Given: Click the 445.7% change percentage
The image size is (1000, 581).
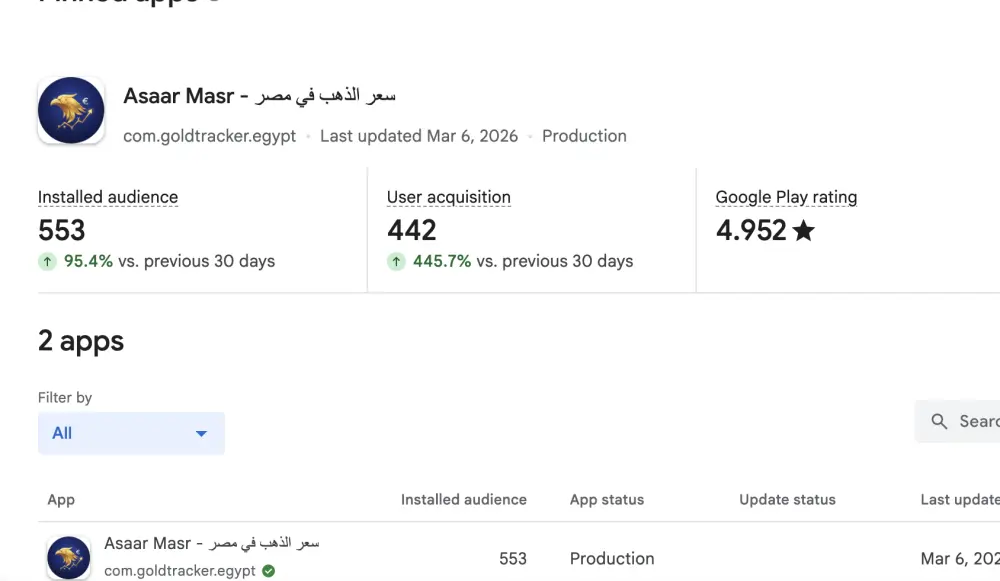Looking at the screenshot, I should point(441,261).
